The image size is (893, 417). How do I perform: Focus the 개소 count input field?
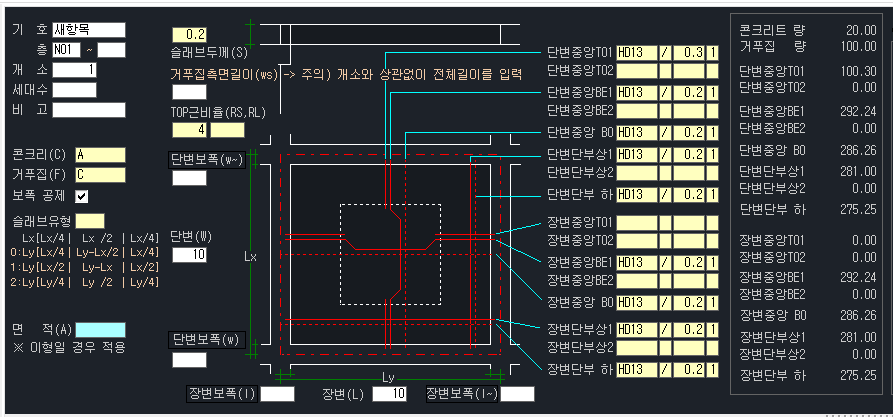[x=74, y=70]
